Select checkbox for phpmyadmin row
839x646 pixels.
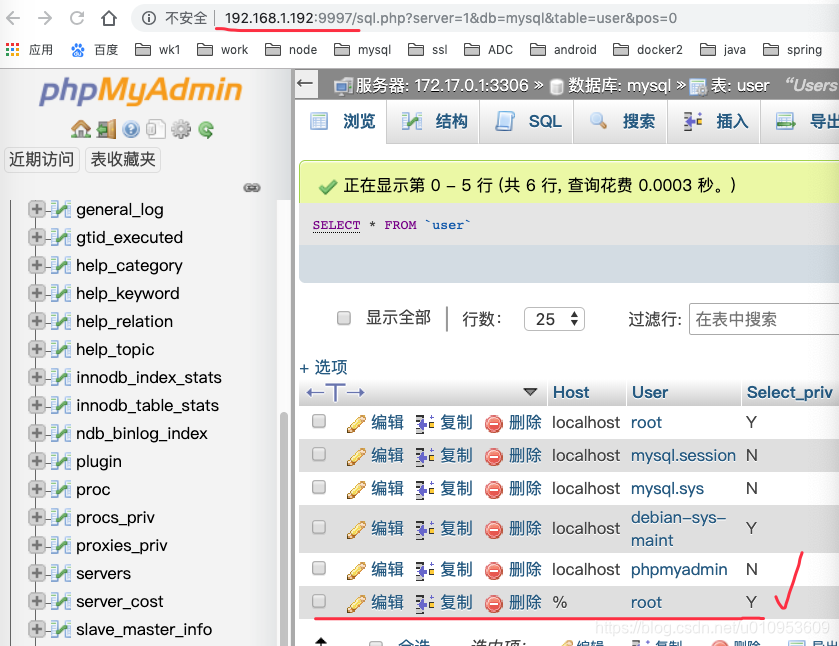319,568
